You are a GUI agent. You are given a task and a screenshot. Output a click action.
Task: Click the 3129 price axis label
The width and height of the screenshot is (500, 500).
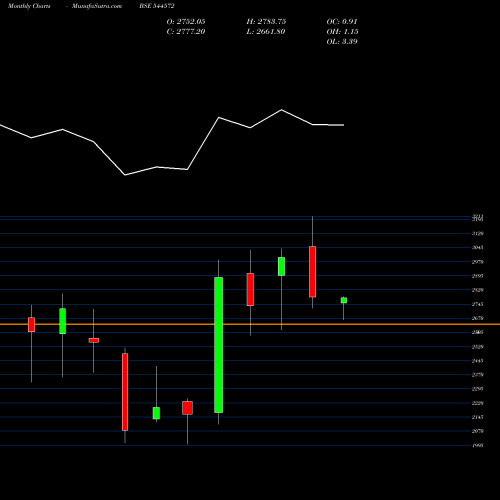point(477,233)
